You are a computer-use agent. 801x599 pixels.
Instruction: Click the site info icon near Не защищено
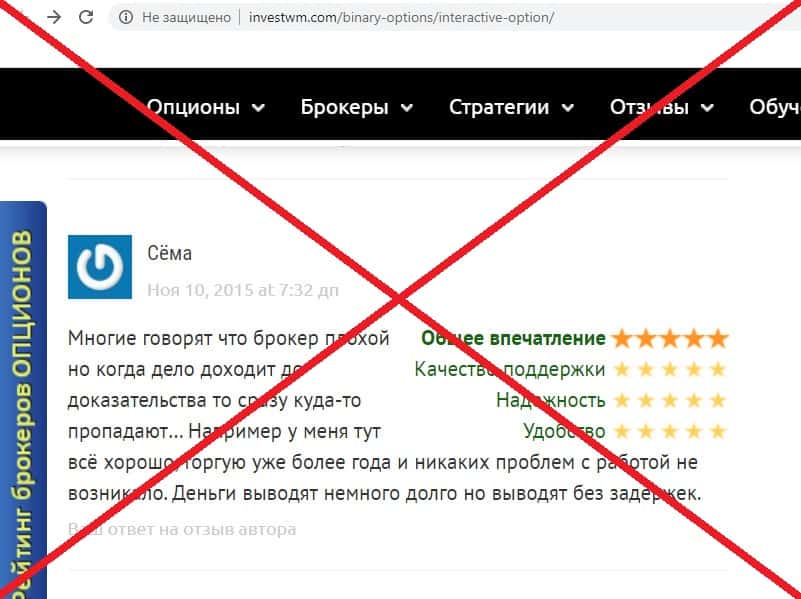(126, 17)
